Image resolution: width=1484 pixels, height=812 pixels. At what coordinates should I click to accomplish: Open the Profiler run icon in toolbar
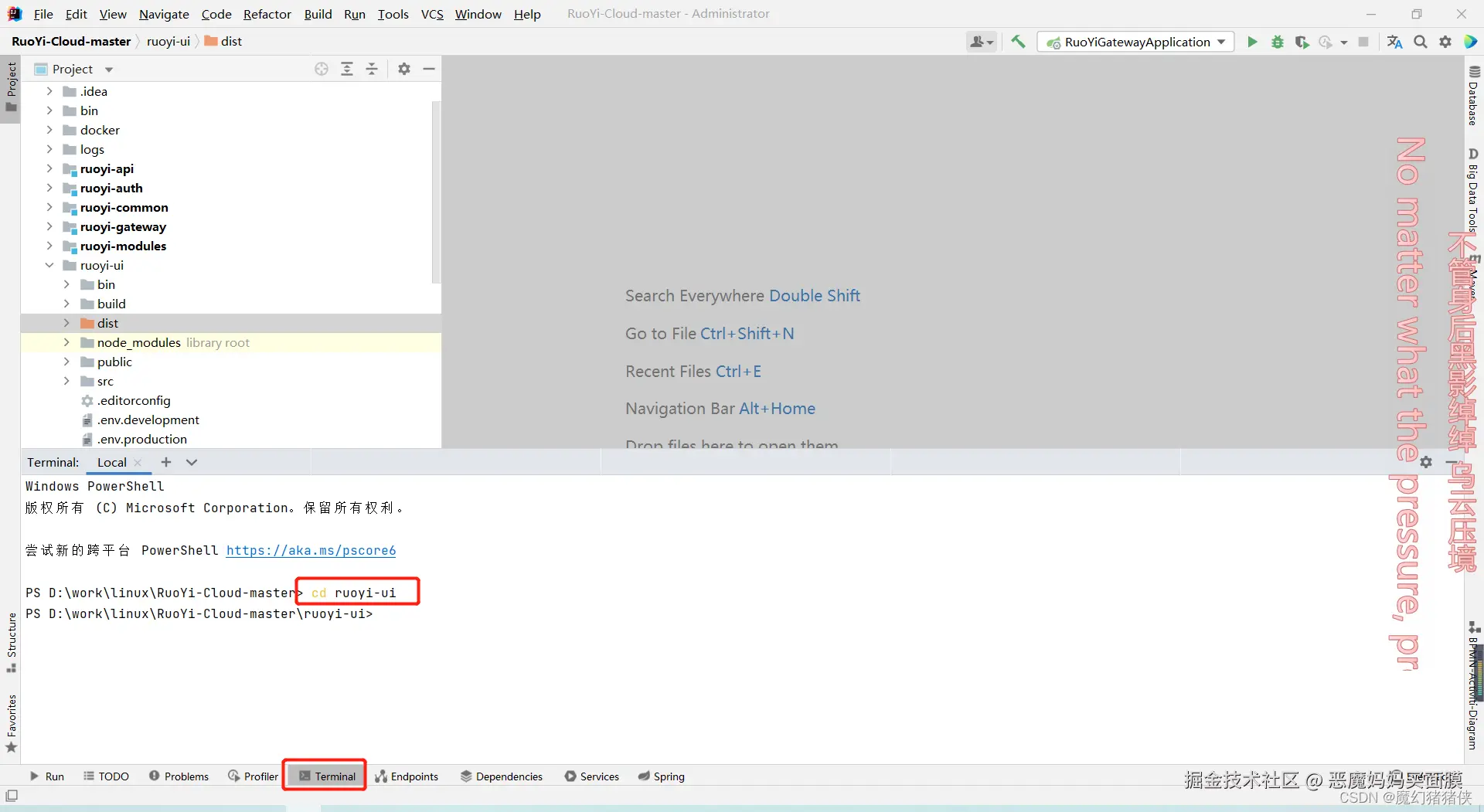(x=1326, y=42)
